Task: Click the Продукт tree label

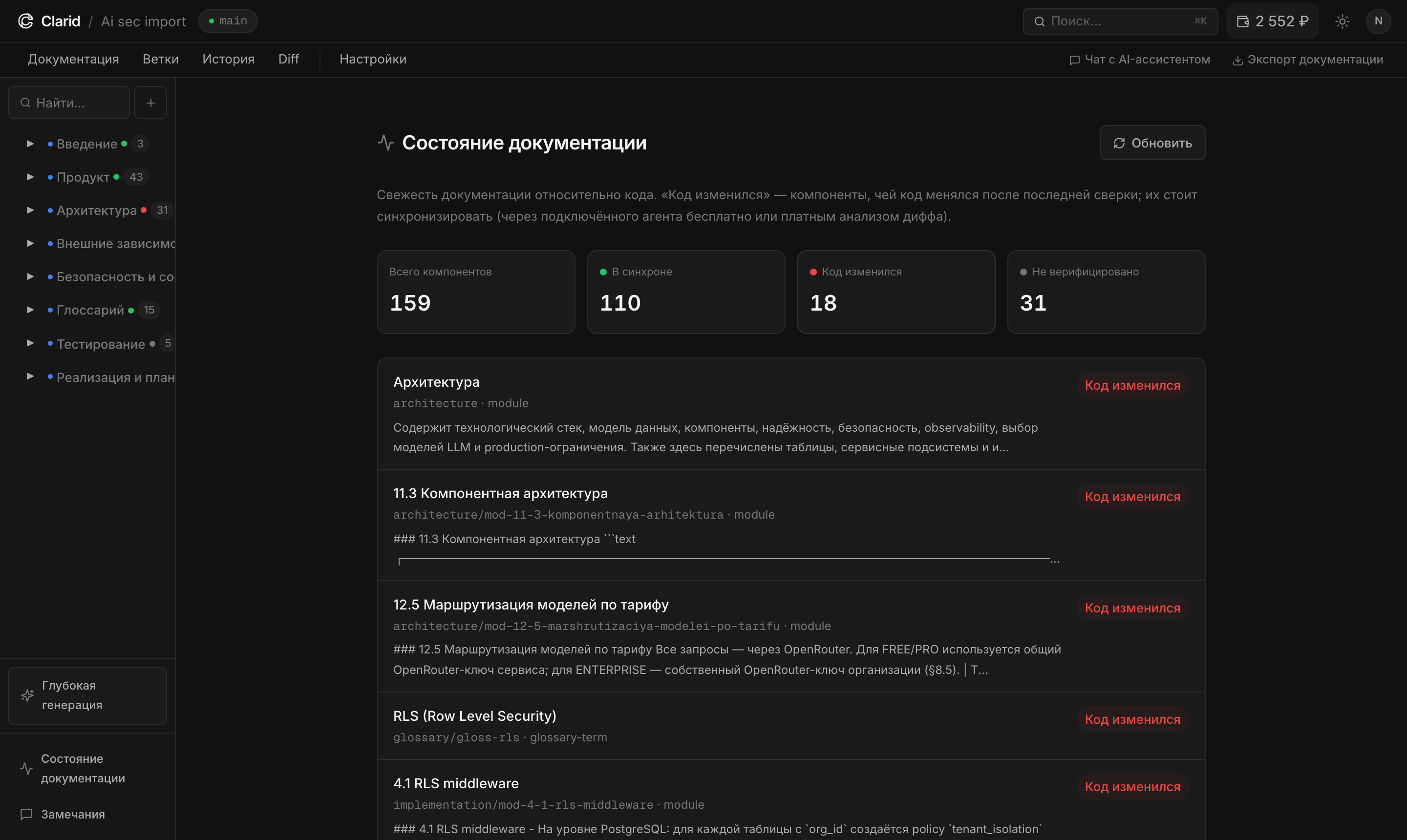Action: [83, 177]
